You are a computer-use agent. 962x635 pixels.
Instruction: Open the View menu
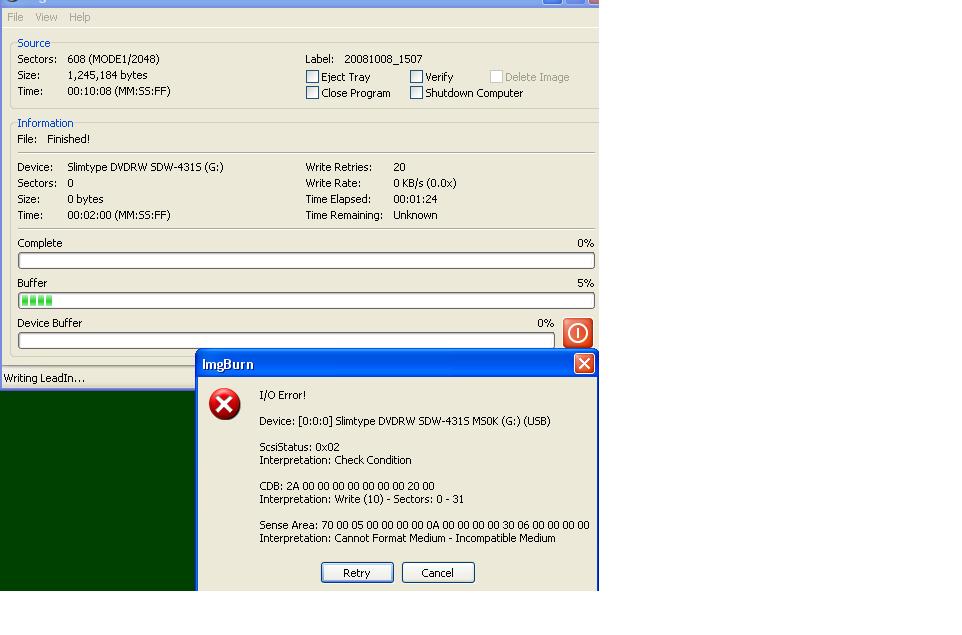point(46,17)
